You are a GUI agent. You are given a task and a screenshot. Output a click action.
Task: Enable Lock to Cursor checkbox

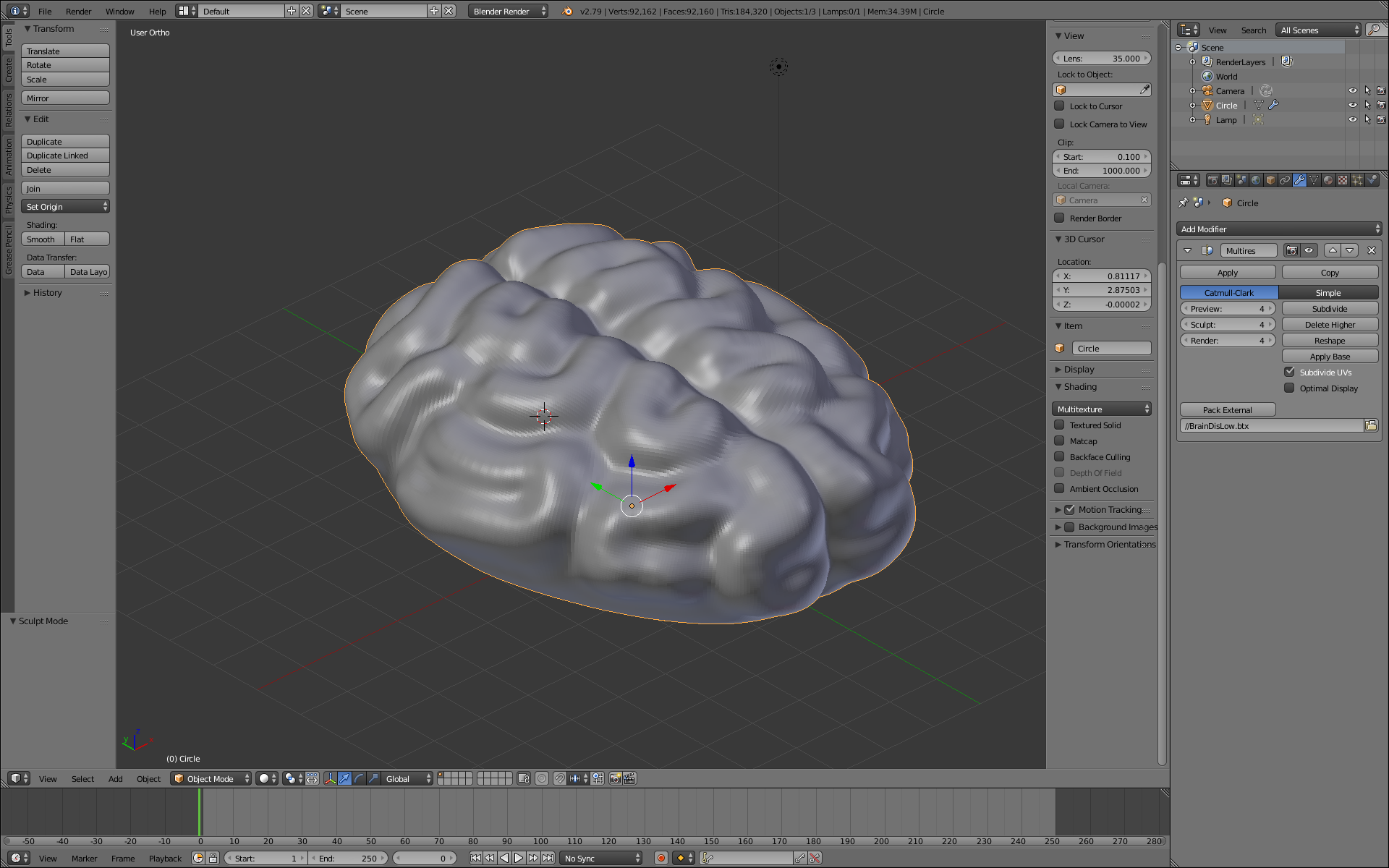[x=1059, y=106]
